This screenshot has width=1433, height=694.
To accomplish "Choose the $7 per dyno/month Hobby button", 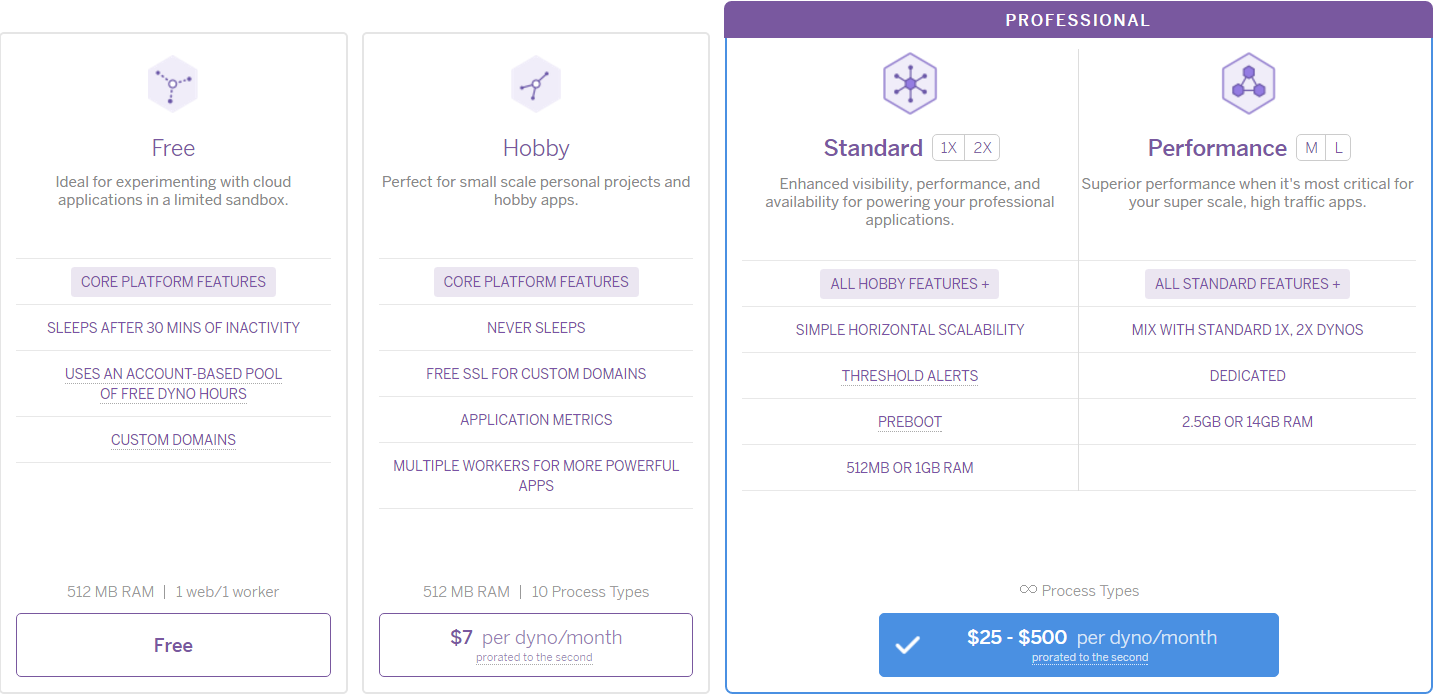I will point(536,645).
